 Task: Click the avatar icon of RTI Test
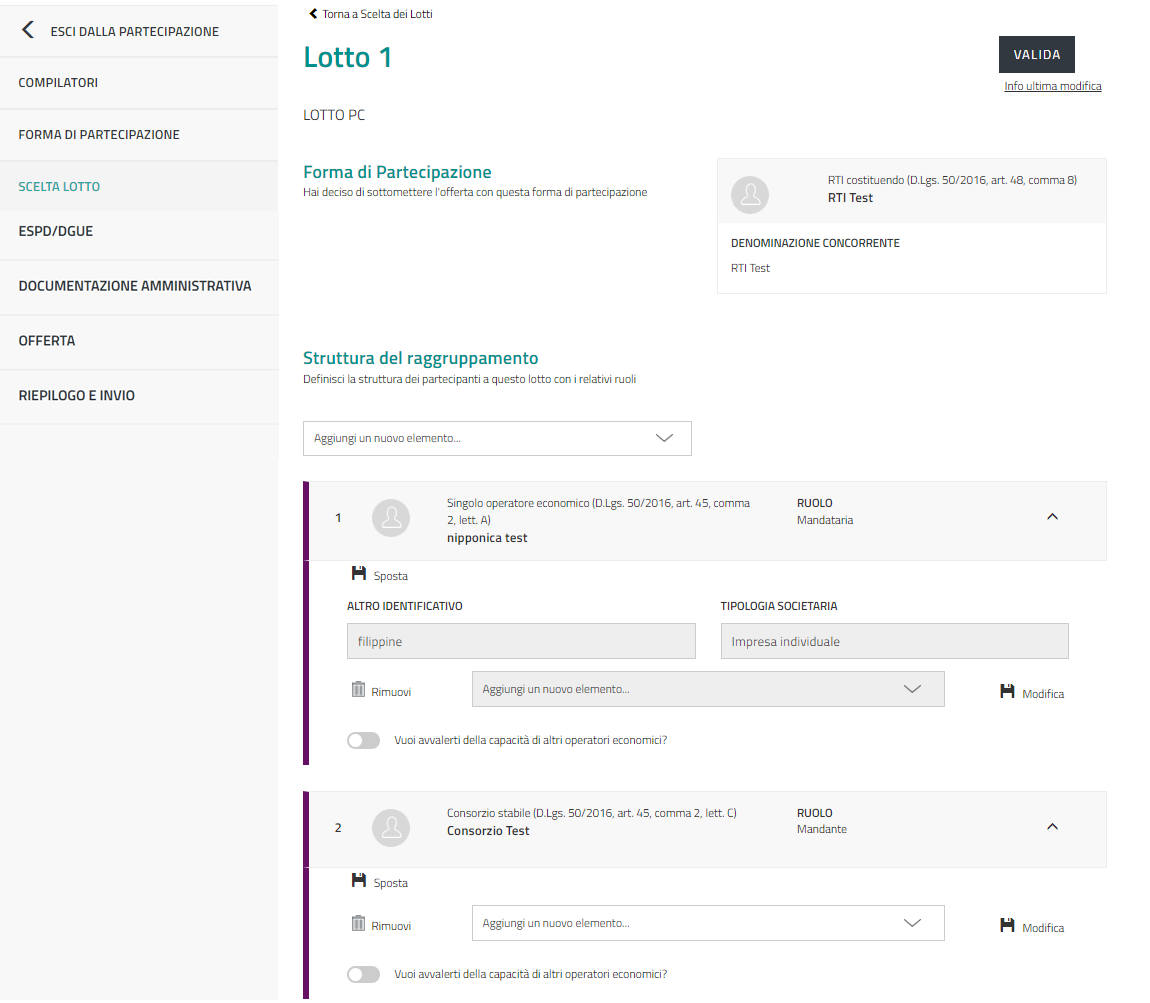click(x=750, y=195)
